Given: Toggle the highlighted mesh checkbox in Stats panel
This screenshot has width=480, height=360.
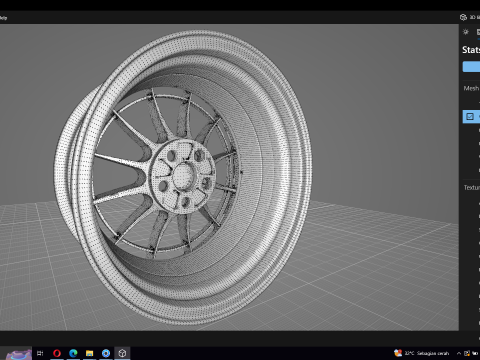Looking at the screenshot, I should (470, 116).
